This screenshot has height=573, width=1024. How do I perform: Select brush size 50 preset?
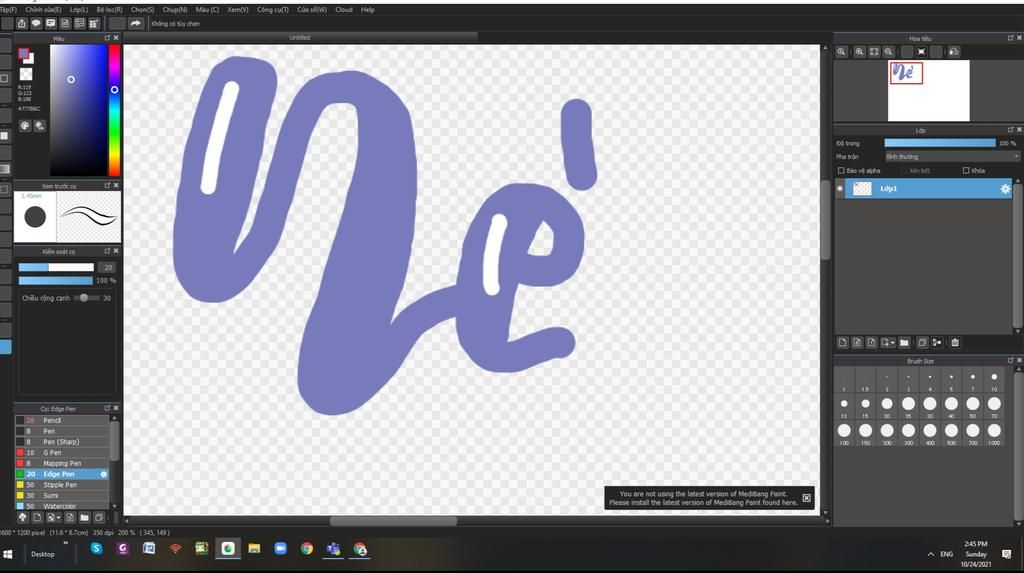(x=972, y=408)
